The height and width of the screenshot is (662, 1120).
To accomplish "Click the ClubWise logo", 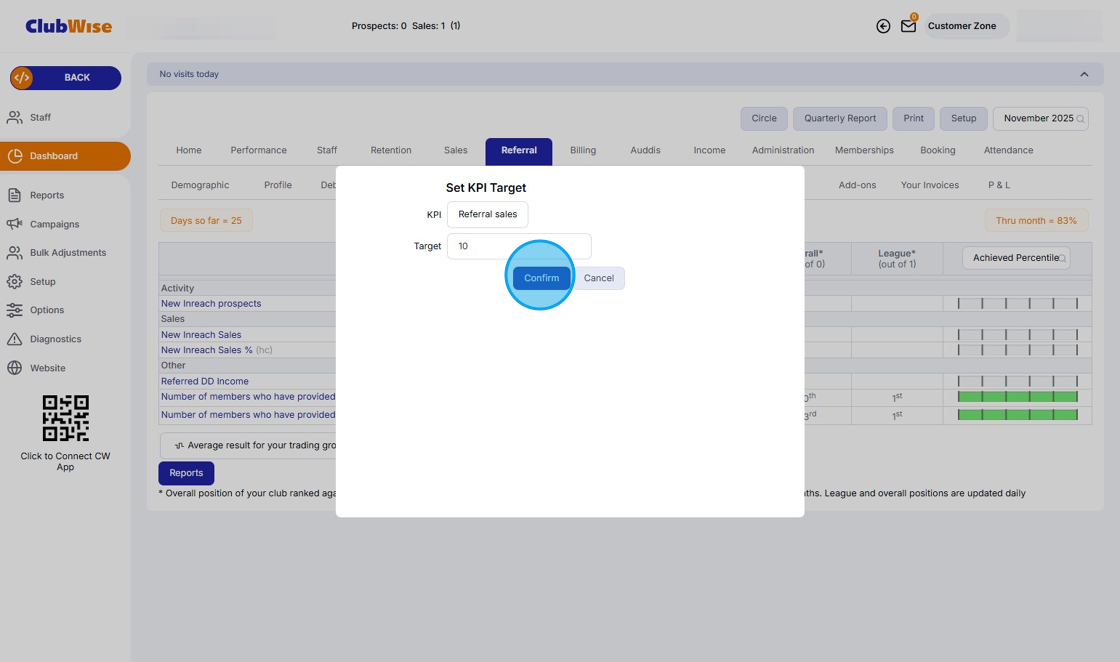I will tap(69, 26).
